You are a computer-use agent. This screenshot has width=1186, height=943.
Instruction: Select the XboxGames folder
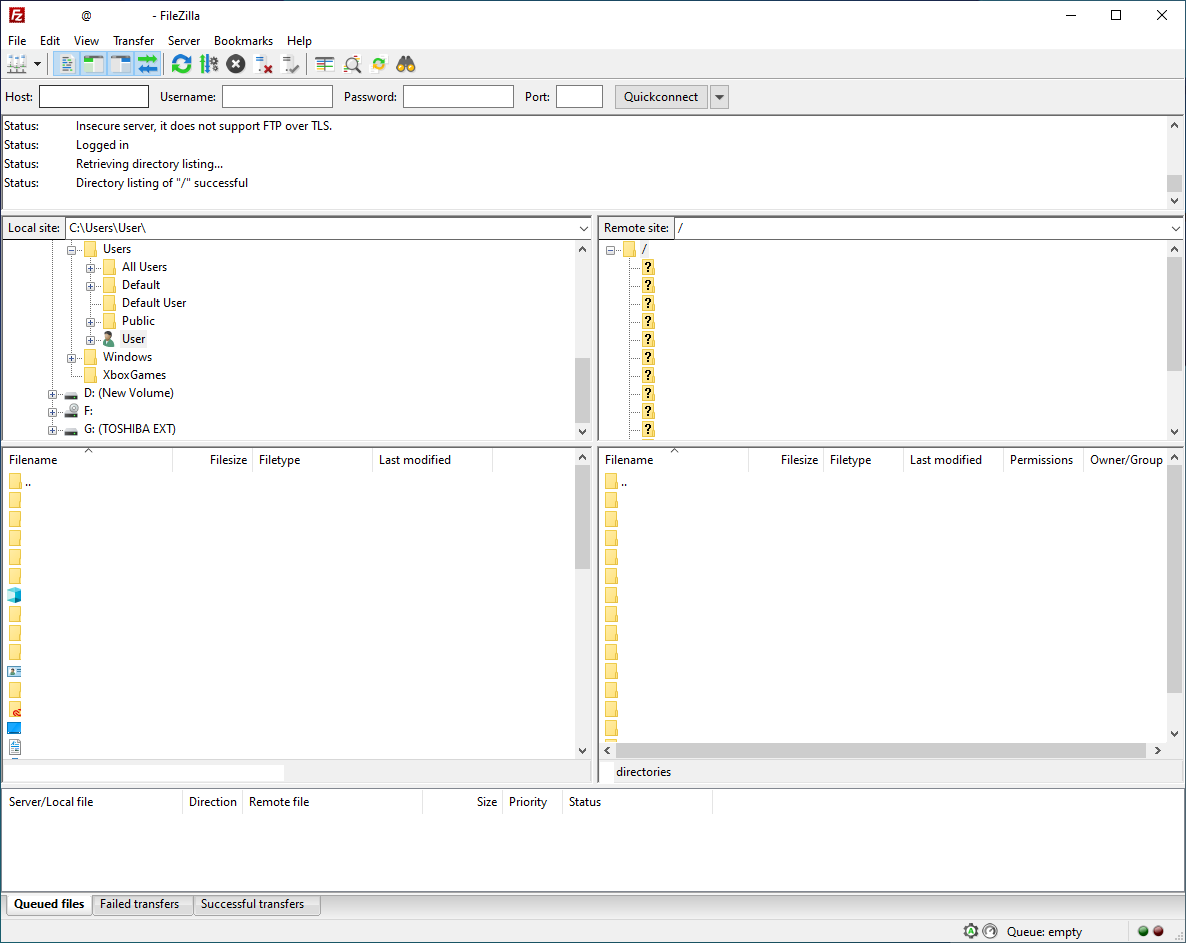(134, 374)
